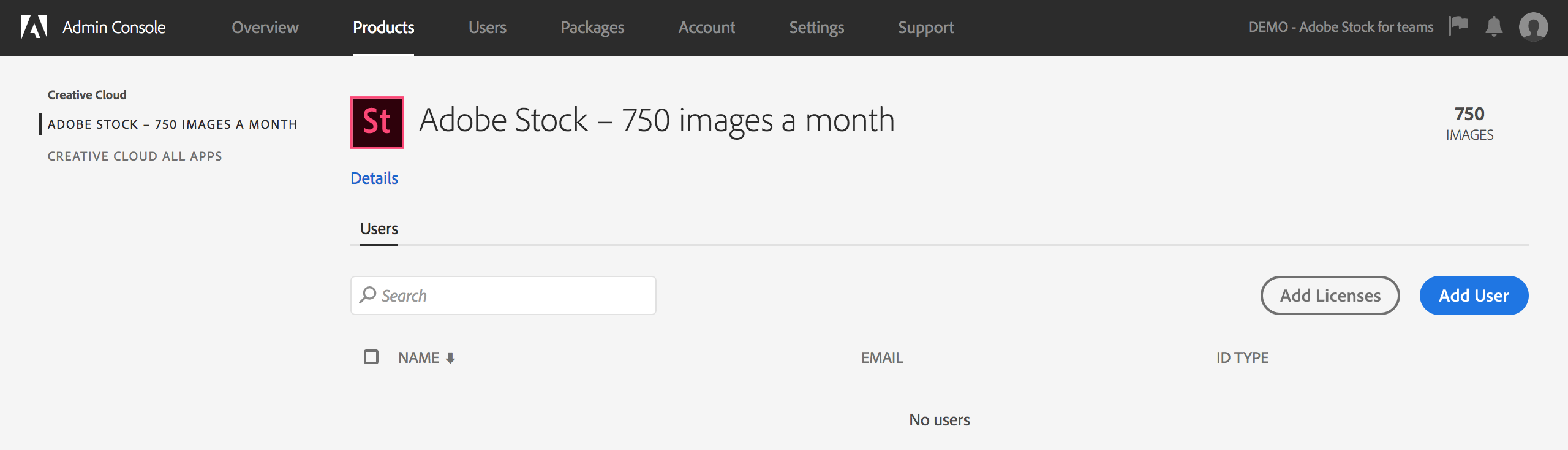Open the Overview menu item

[x=265, y=28]
